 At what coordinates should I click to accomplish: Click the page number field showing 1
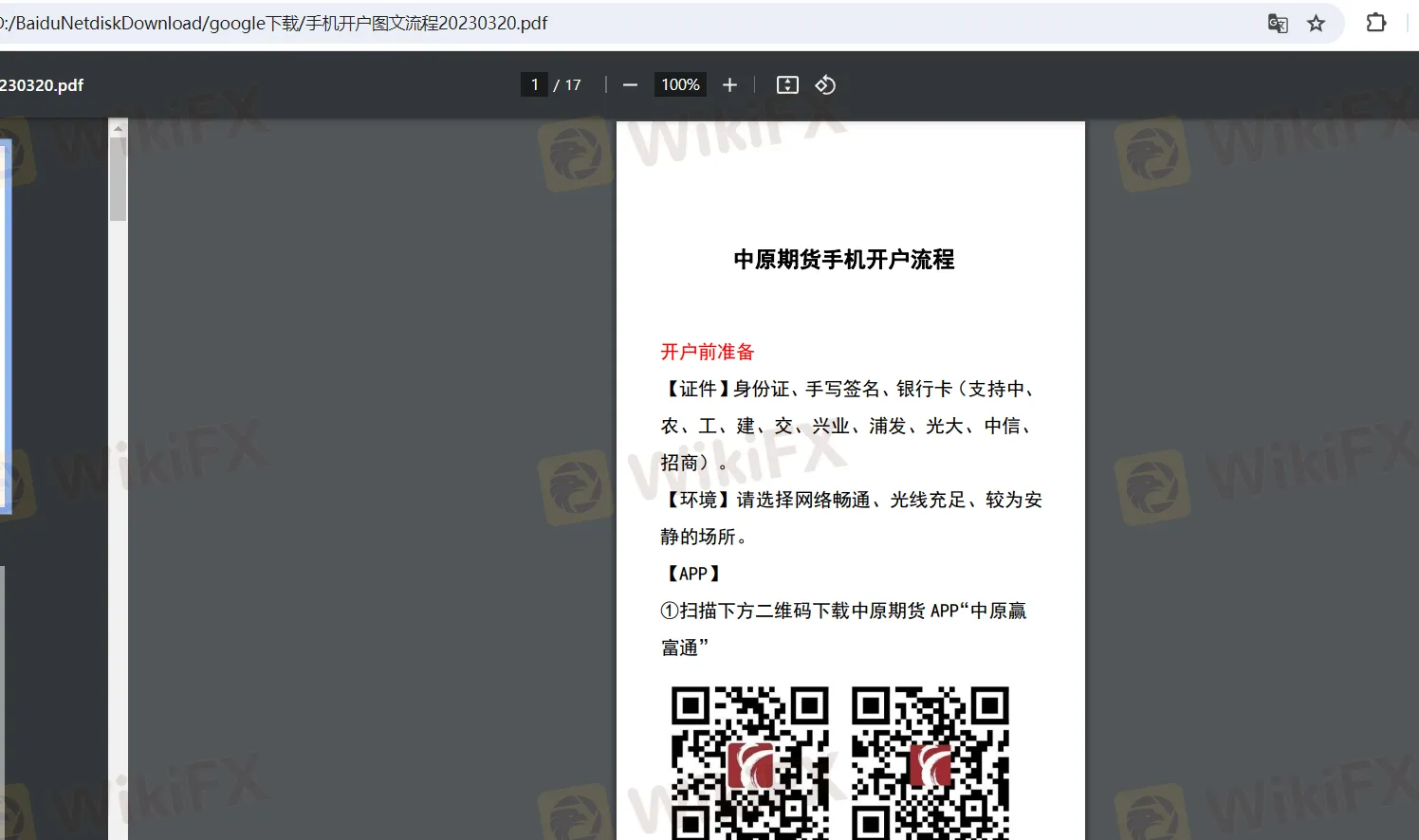[x=534, y=85]
